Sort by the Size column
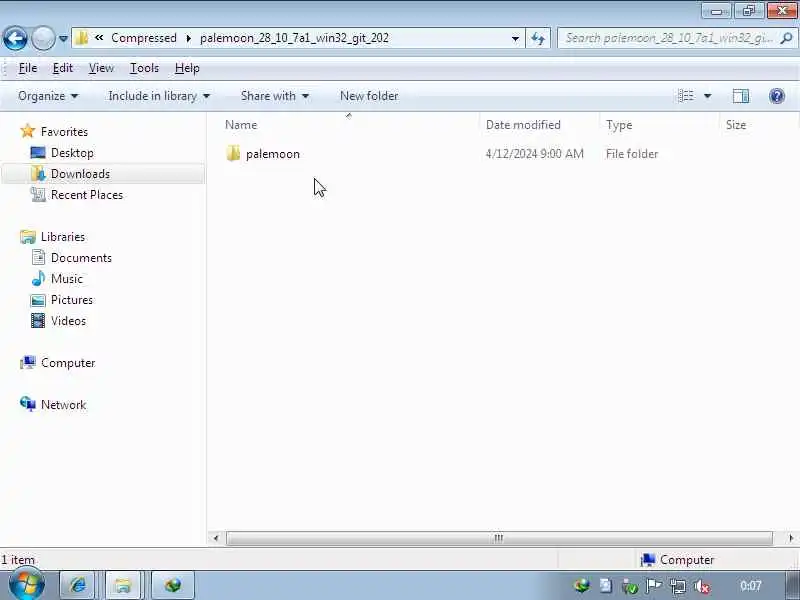The height and width of the screenshot is (600, 800). click(x=736, y=125)
